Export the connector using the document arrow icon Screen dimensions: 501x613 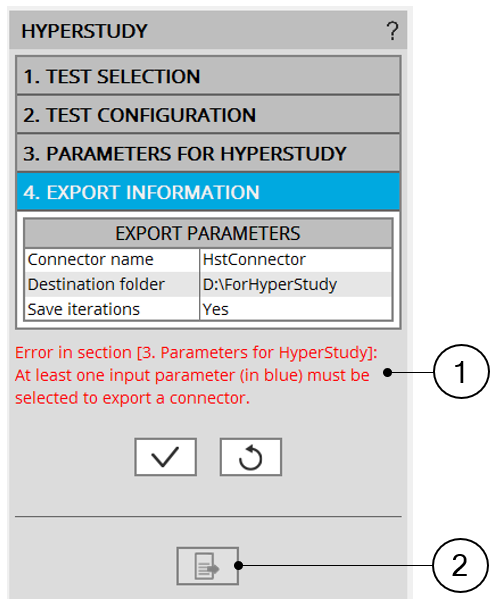click(x=207, y=566)
